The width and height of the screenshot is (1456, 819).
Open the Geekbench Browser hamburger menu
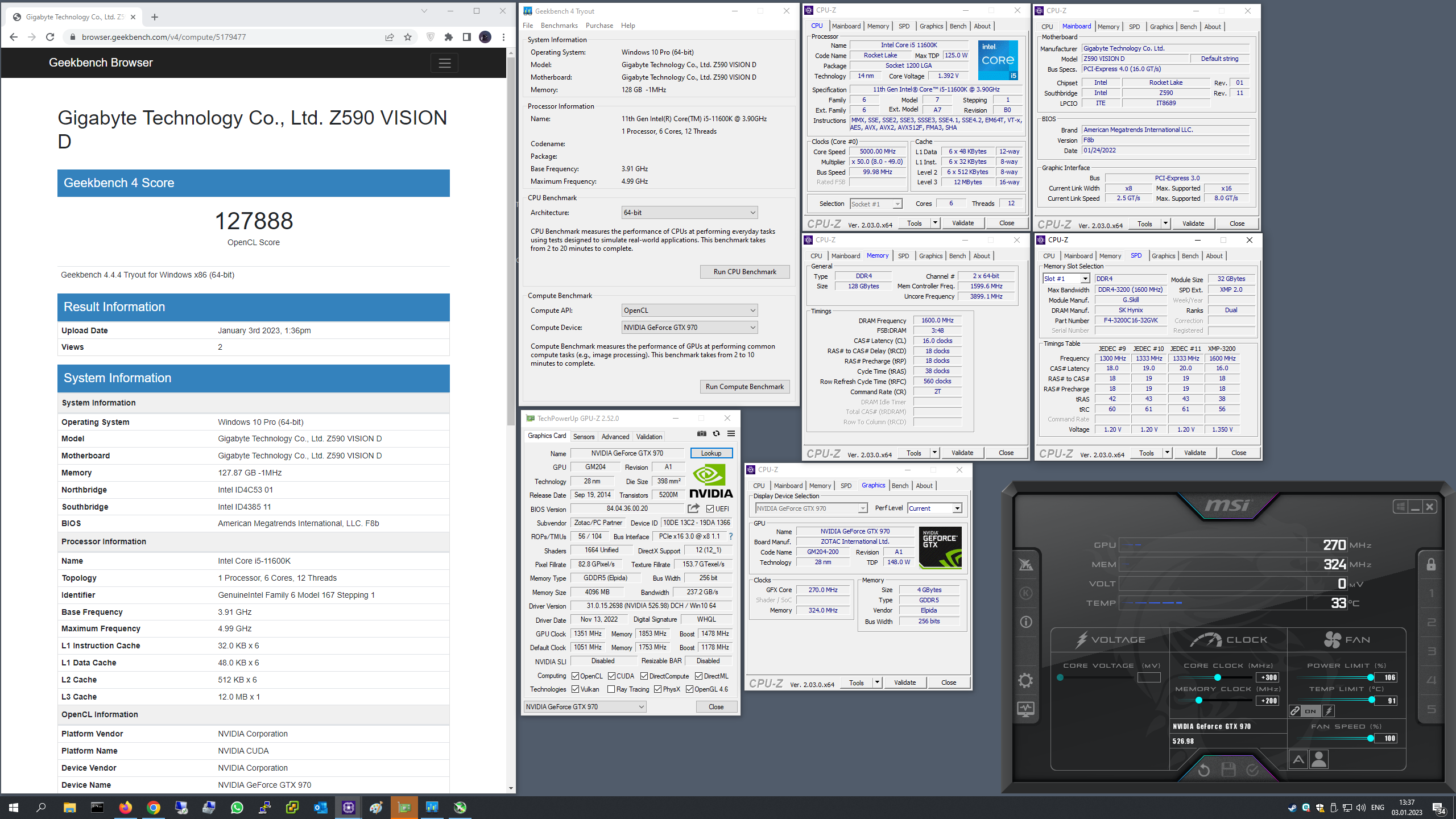(445, 63)
